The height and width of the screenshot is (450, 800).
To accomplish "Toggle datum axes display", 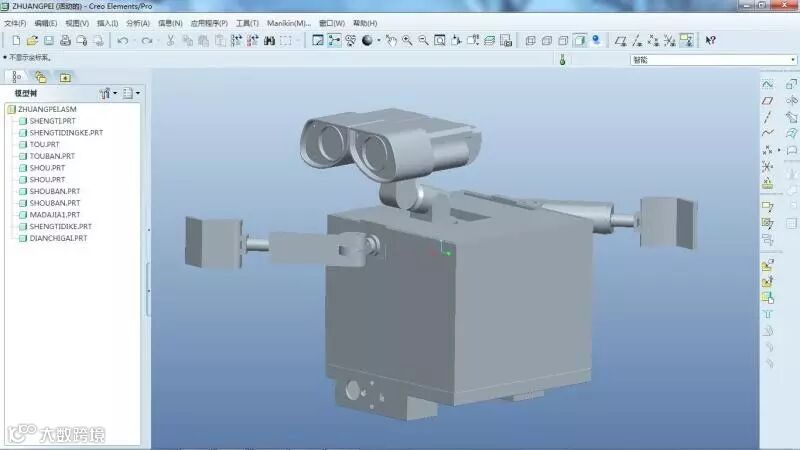I will click(x=637, y=40).
